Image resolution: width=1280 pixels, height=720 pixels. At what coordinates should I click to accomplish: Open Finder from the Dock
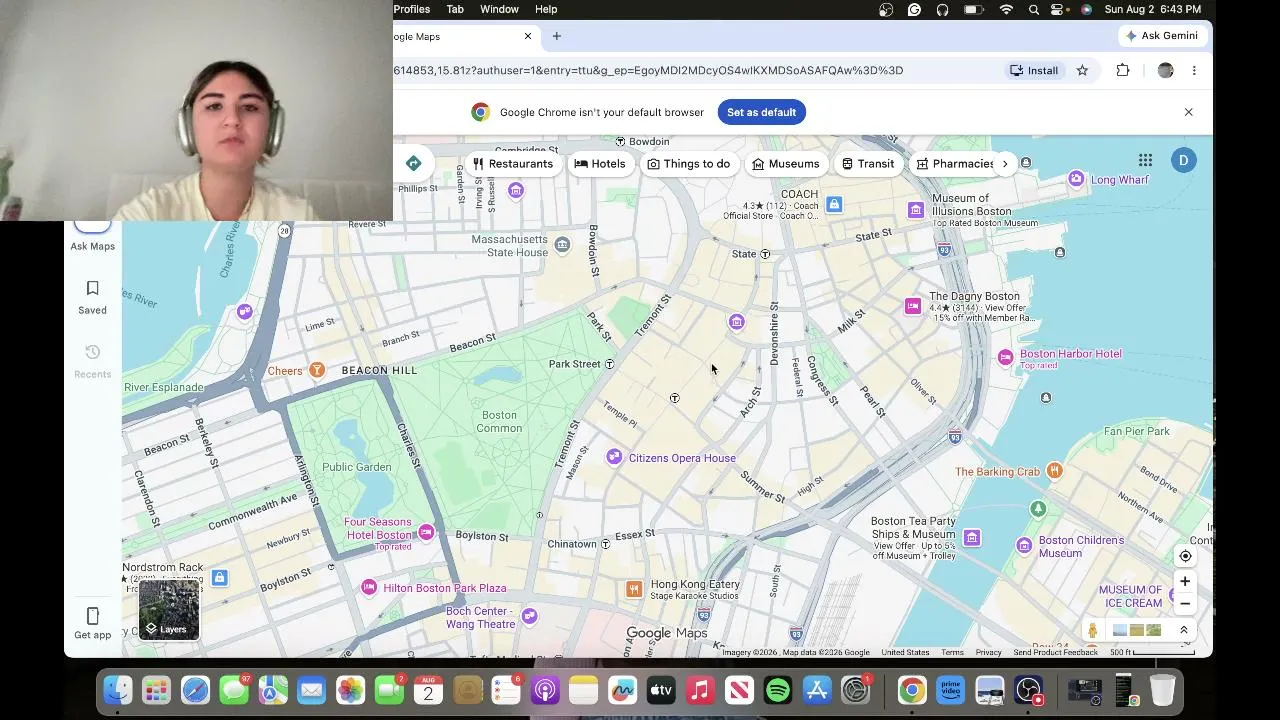point(118,690)
